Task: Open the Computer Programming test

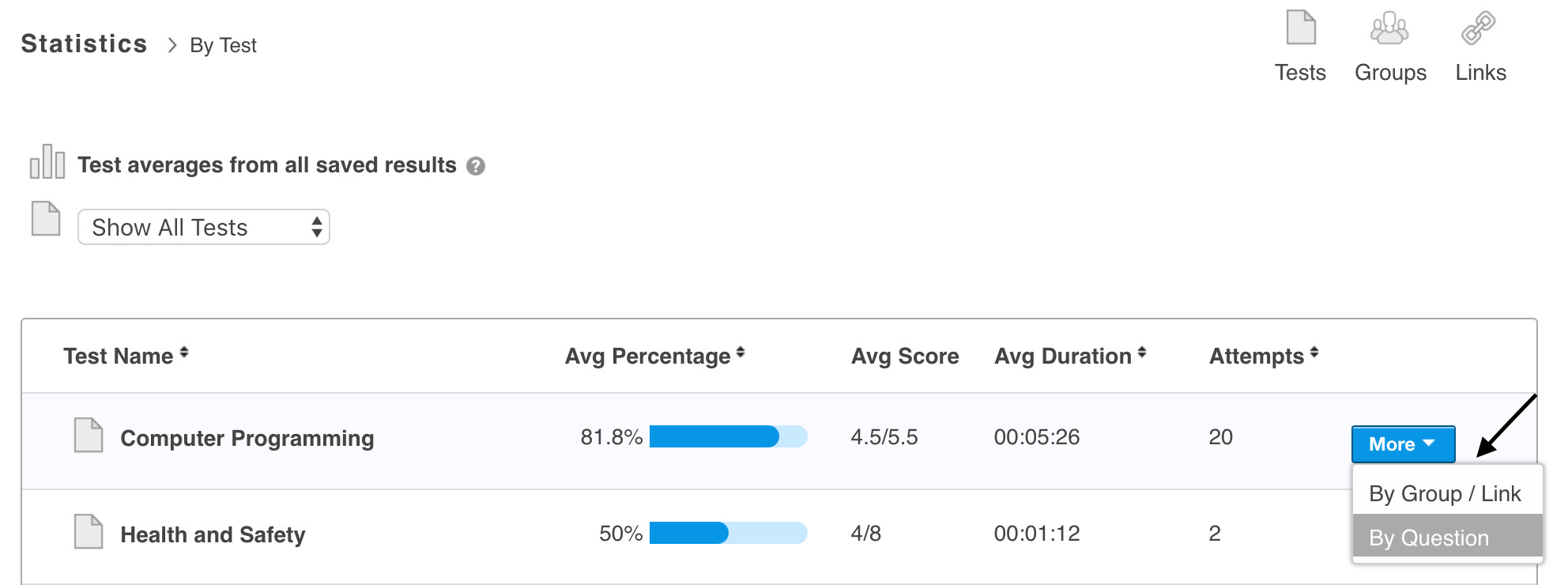Action: click(247, 438)
